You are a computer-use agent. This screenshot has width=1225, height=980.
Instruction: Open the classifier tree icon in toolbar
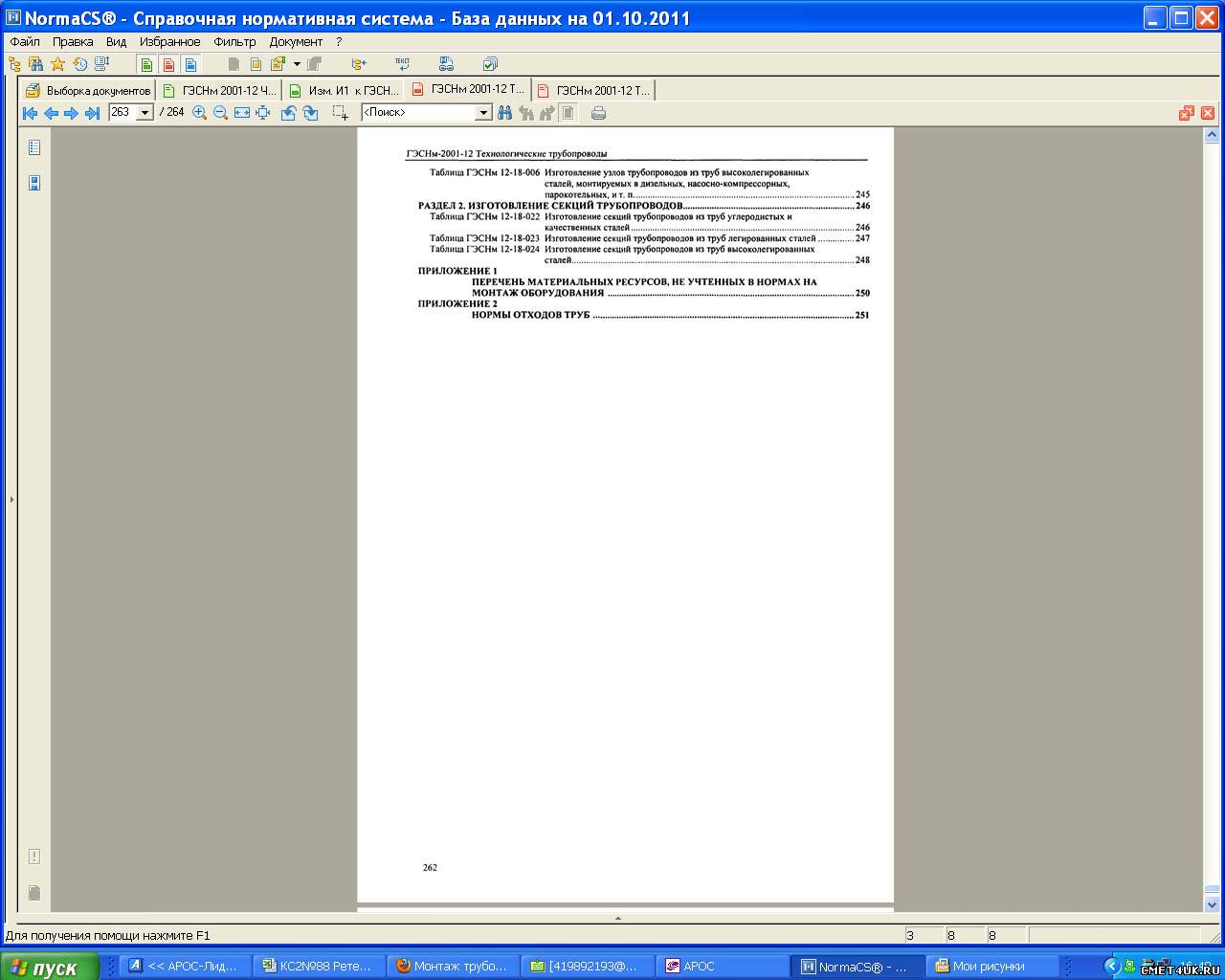tap(14, 64)
